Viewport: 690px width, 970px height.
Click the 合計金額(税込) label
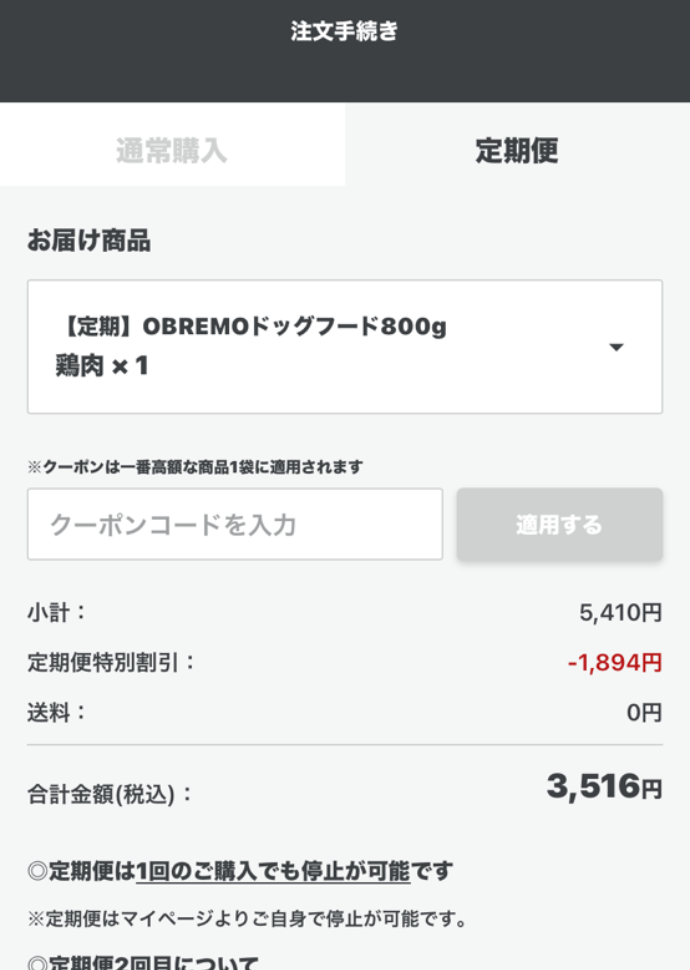pos(110,795)
